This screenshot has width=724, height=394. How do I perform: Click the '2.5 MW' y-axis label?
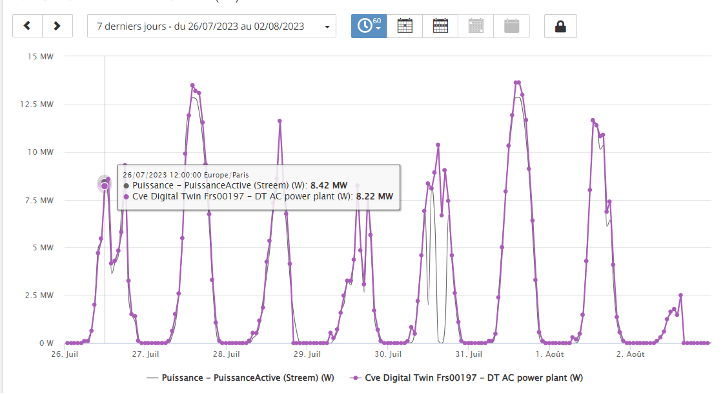pyautogui.click(x=39, y=295)
